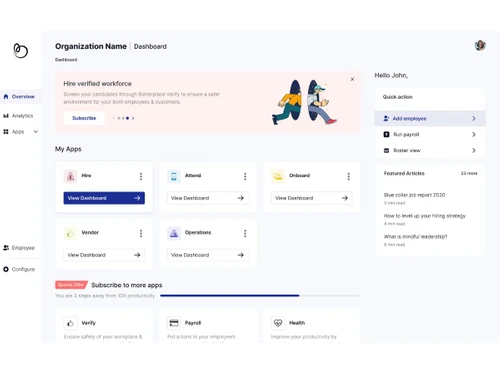Open the Apps sidebar menu
The height and width of the screenshot is (375, 500).
click(x=20, y=132)
